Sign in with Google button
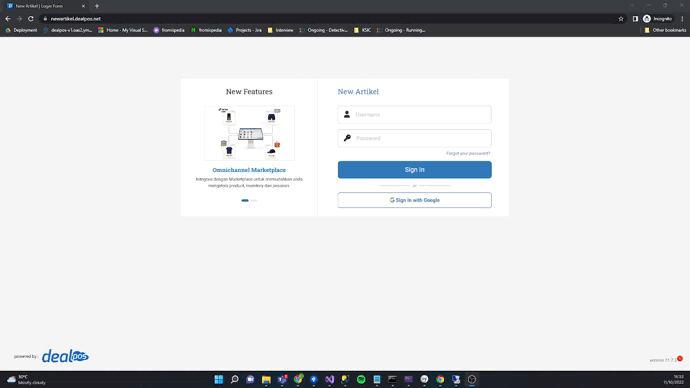The height and width of the screenshot is (388, 690). coord(415,200)
